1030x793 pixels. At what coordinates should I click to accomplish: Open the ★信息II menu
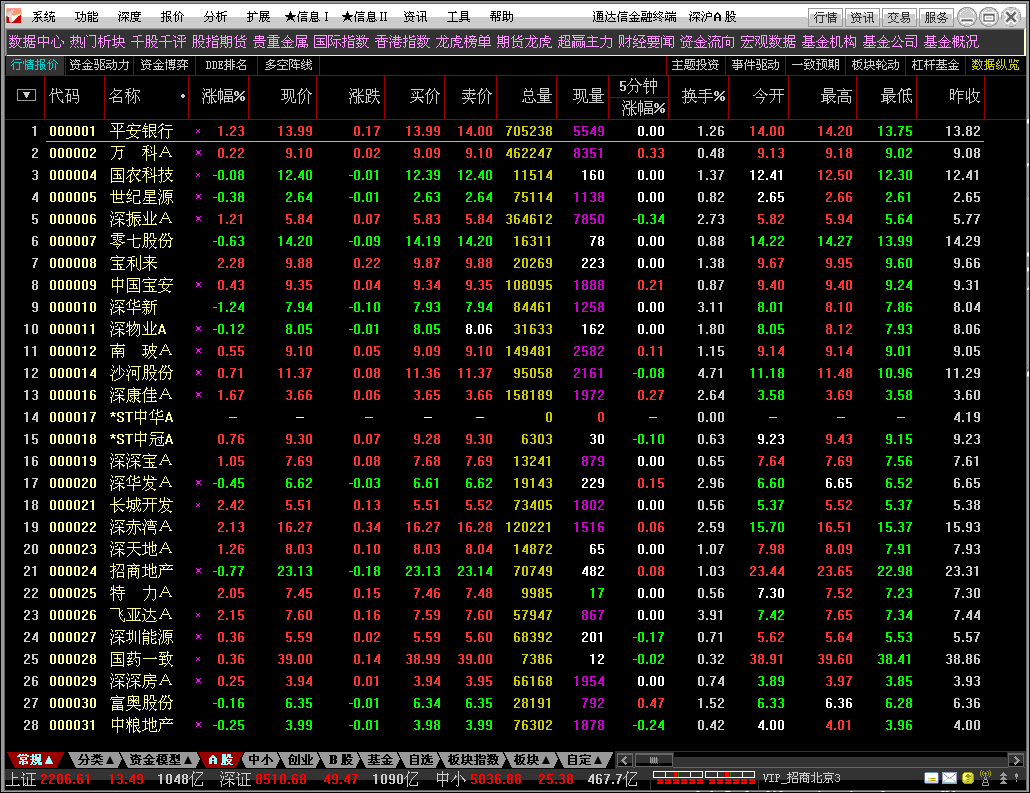[x=365, y=17]
